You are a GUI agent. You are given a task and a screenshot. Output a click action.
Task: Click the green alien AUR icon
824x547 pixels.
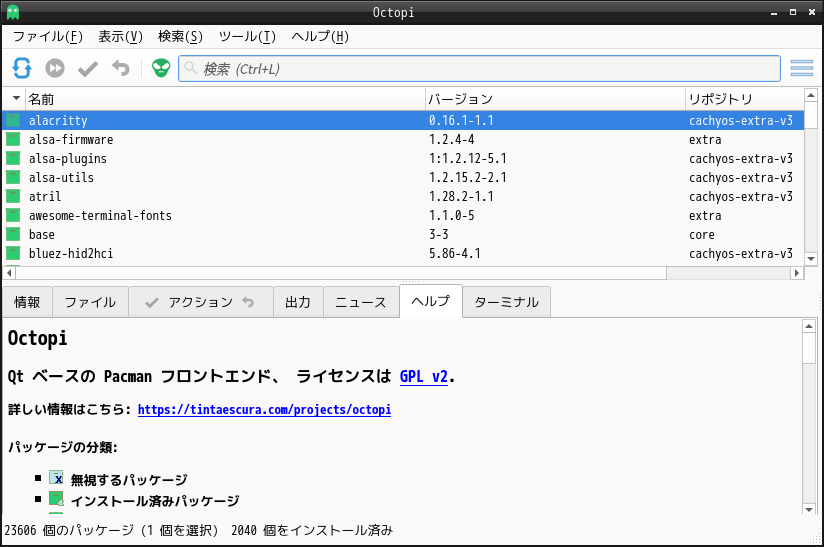[161, 68]
